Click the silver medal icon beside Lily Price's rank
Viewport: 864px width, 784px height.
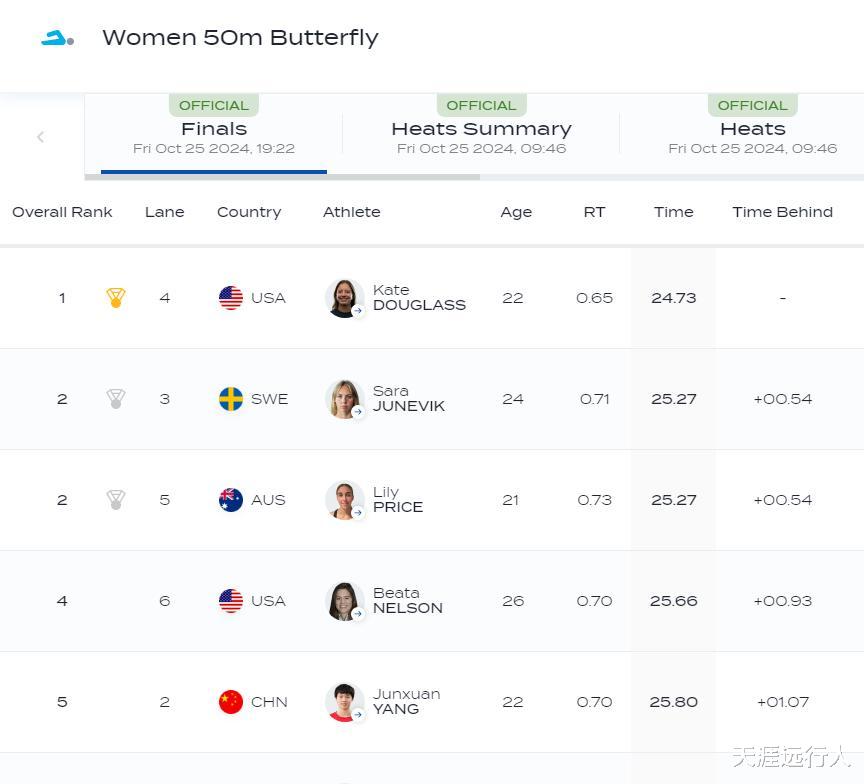[116, 500]
